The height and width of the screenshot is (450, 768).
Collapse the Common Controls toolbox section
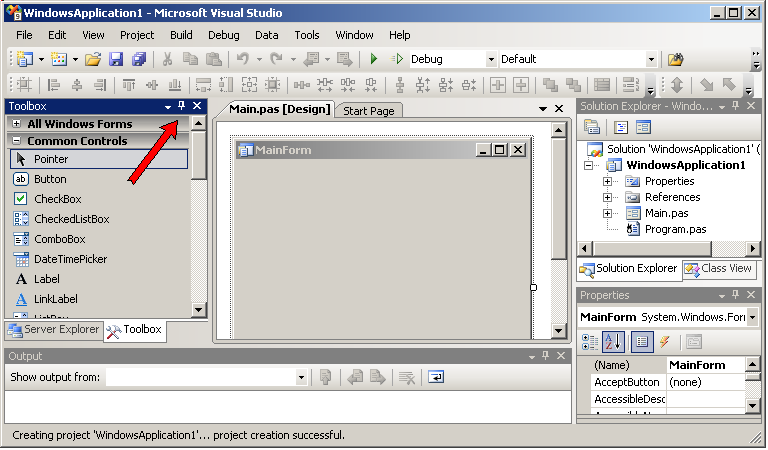point(17,141)
